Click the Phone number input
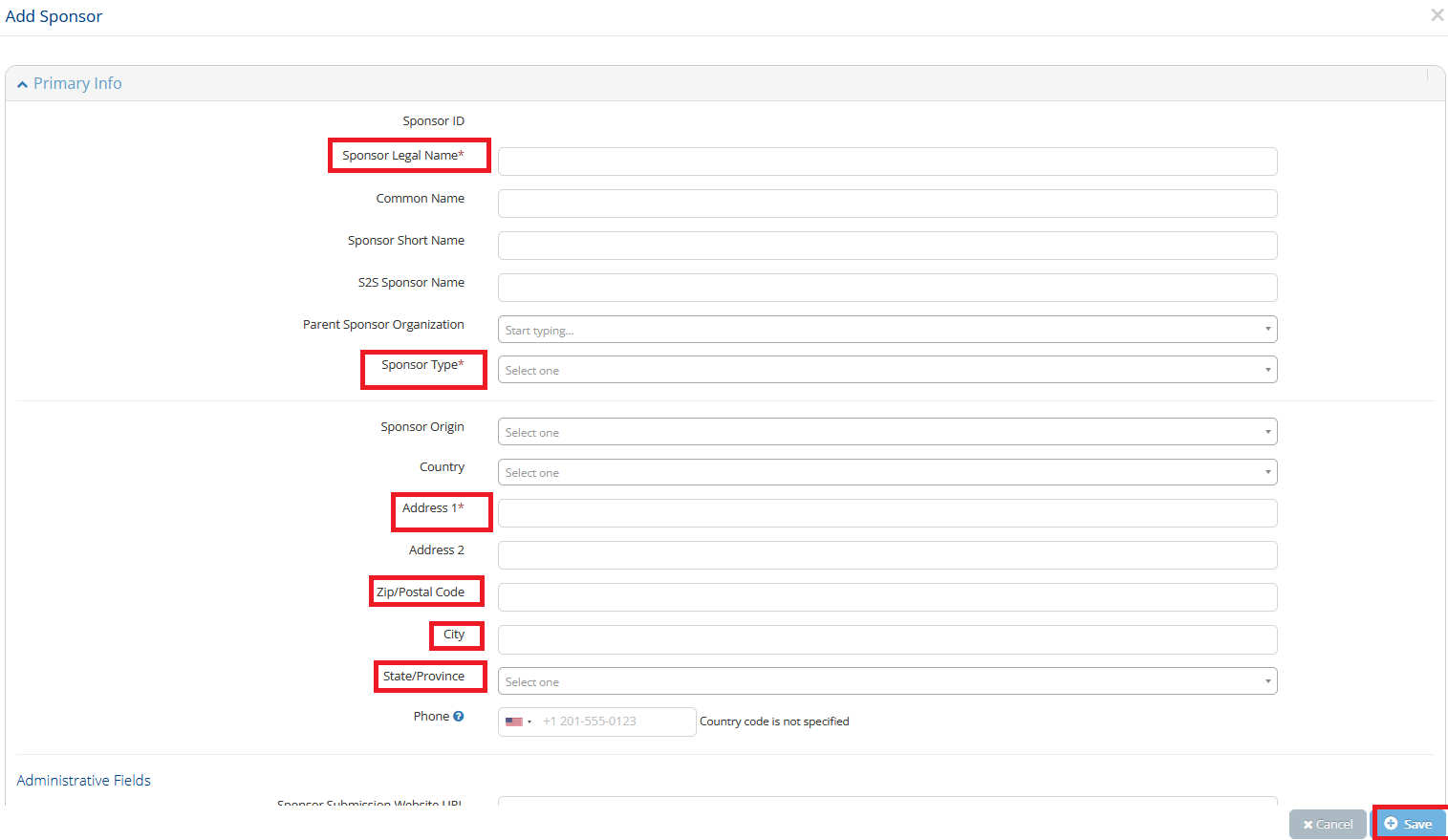Image resolution: width=1448 pixels, height=840 pixels. click(x=616, y=722)
